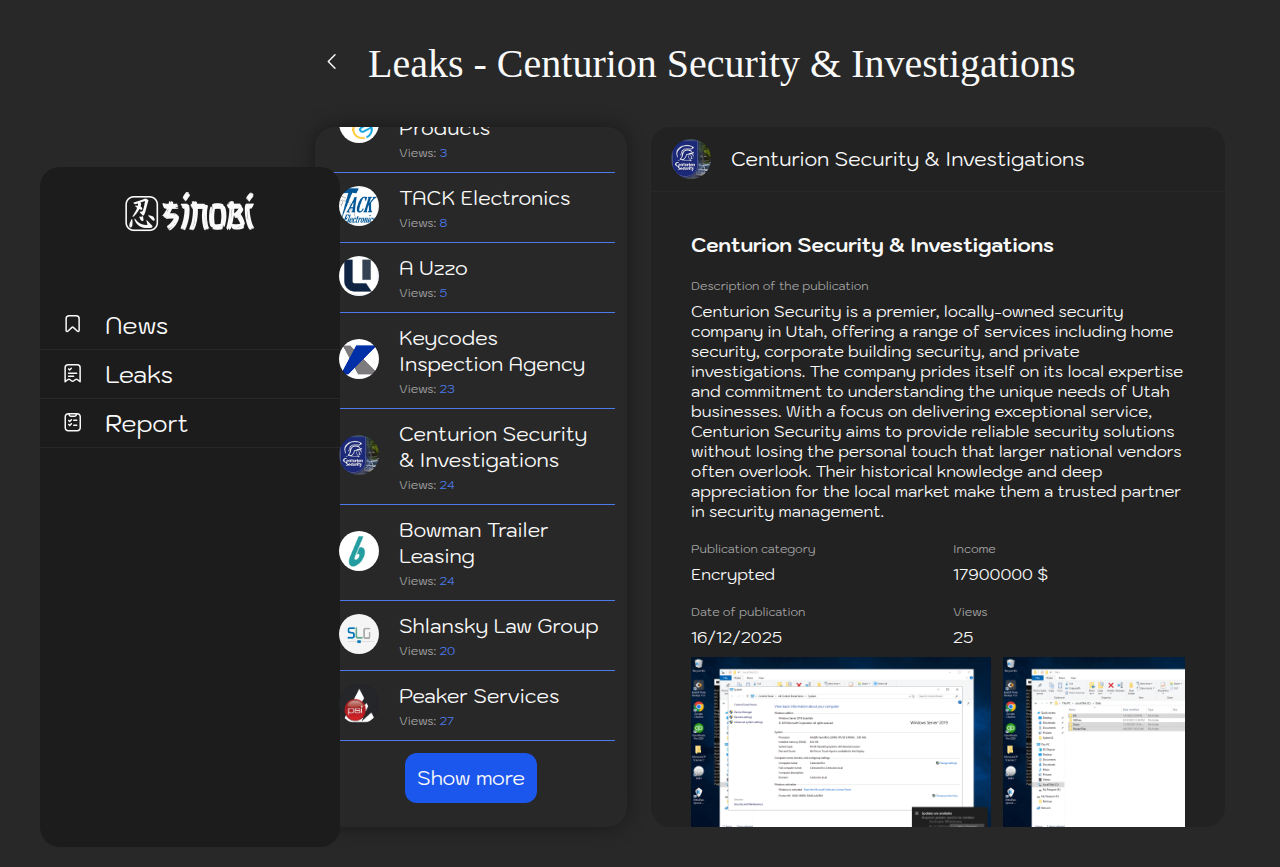This screenshot has width=1280, height=867.
Task: Open the News menu item
Action: coord(136,326)
